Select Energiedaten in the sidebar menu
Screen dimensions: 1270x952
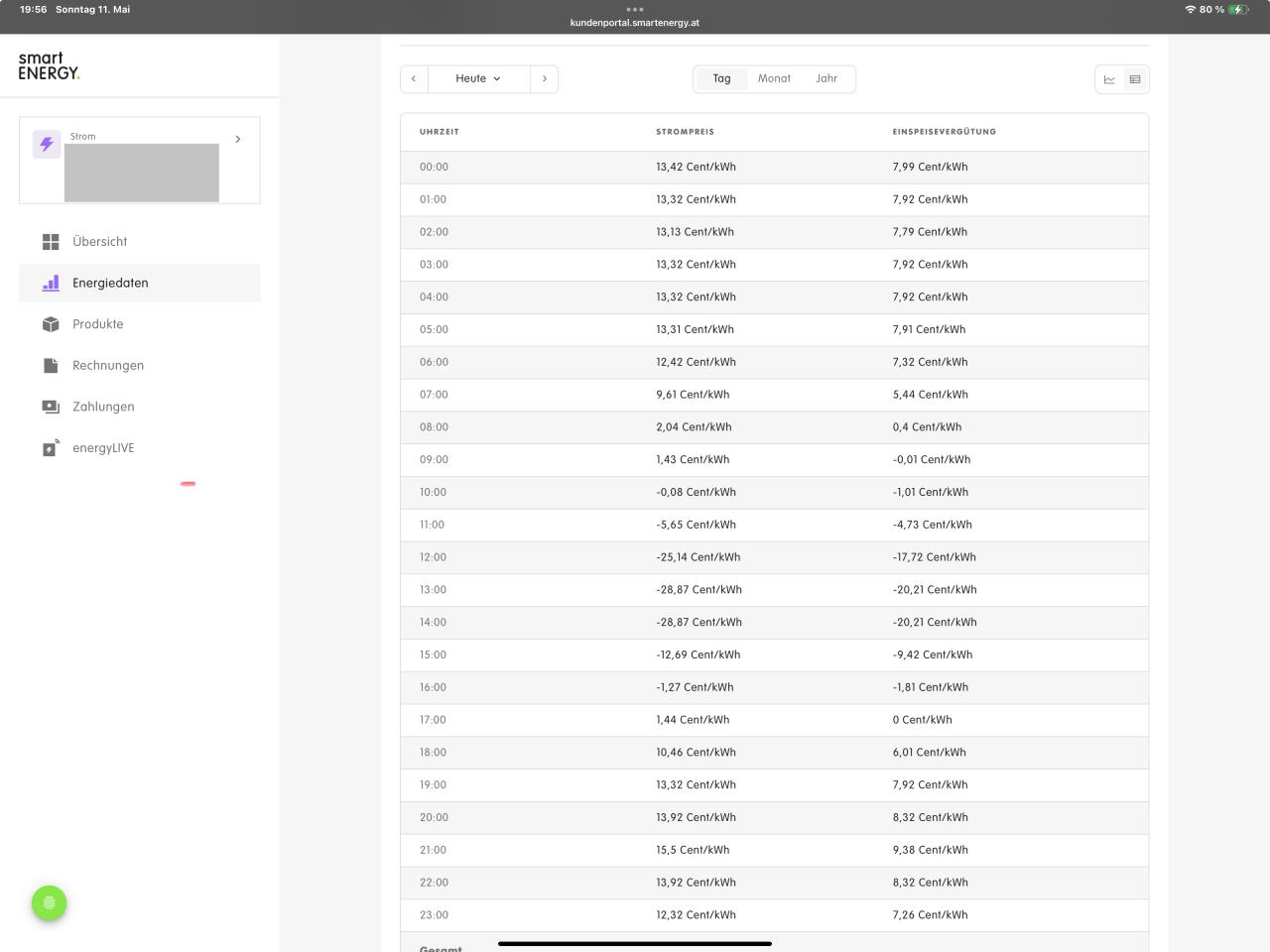point(109,284)
